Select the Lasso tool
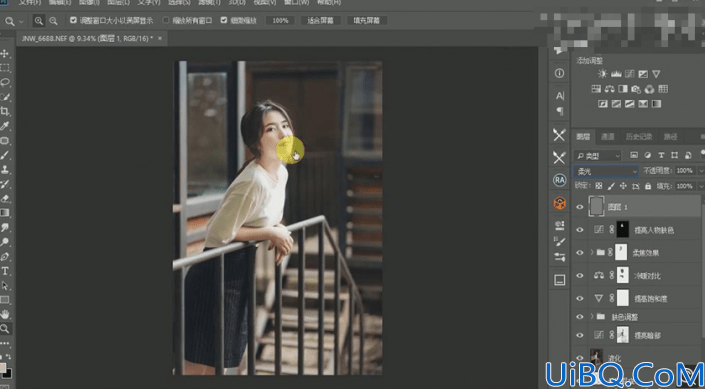Image resolution: width=705 pixels, height=389 pixels. point(5,82)
